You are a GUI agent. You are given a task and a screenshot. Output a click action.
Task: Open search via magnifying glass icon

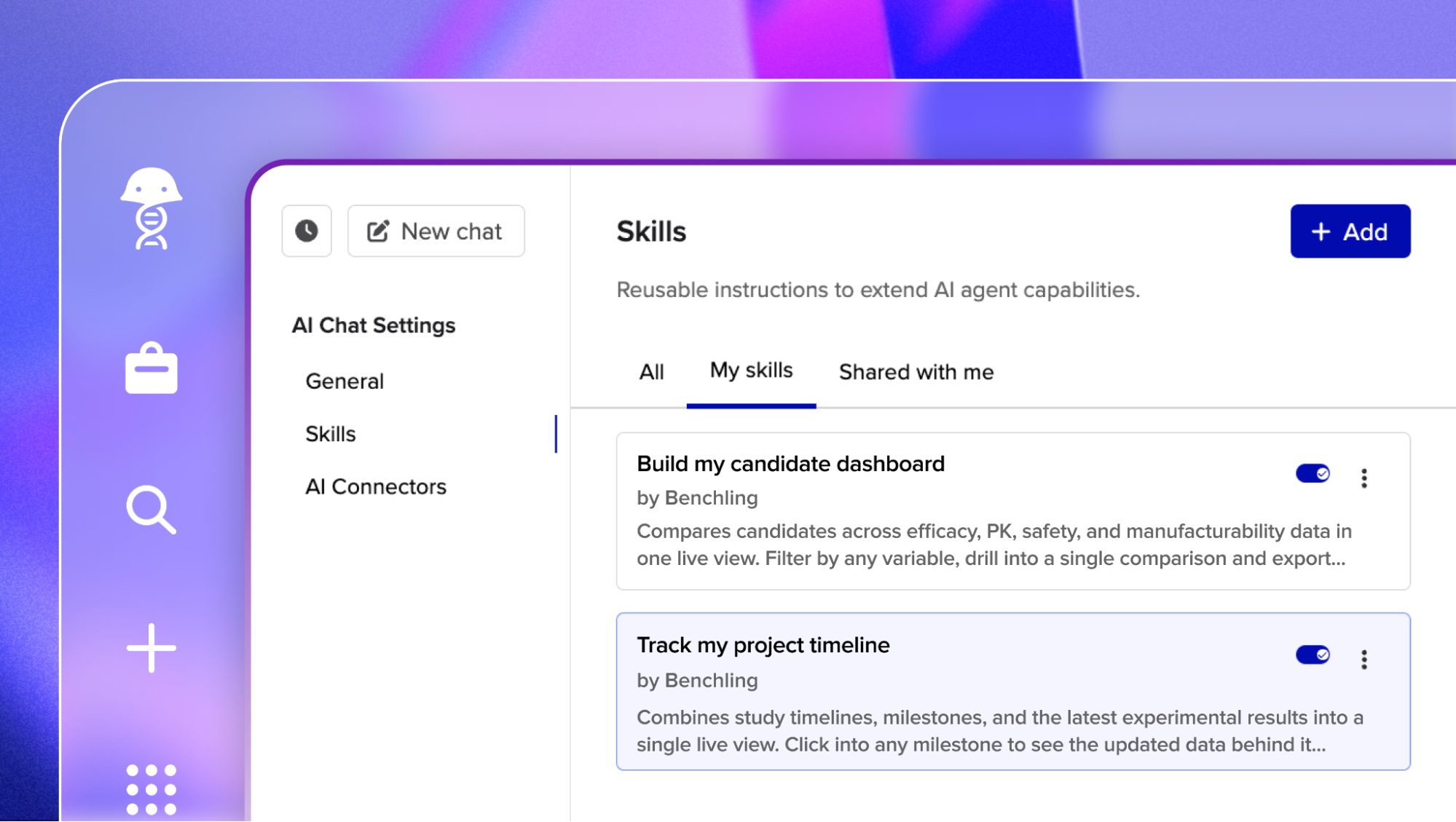point(151,510)
